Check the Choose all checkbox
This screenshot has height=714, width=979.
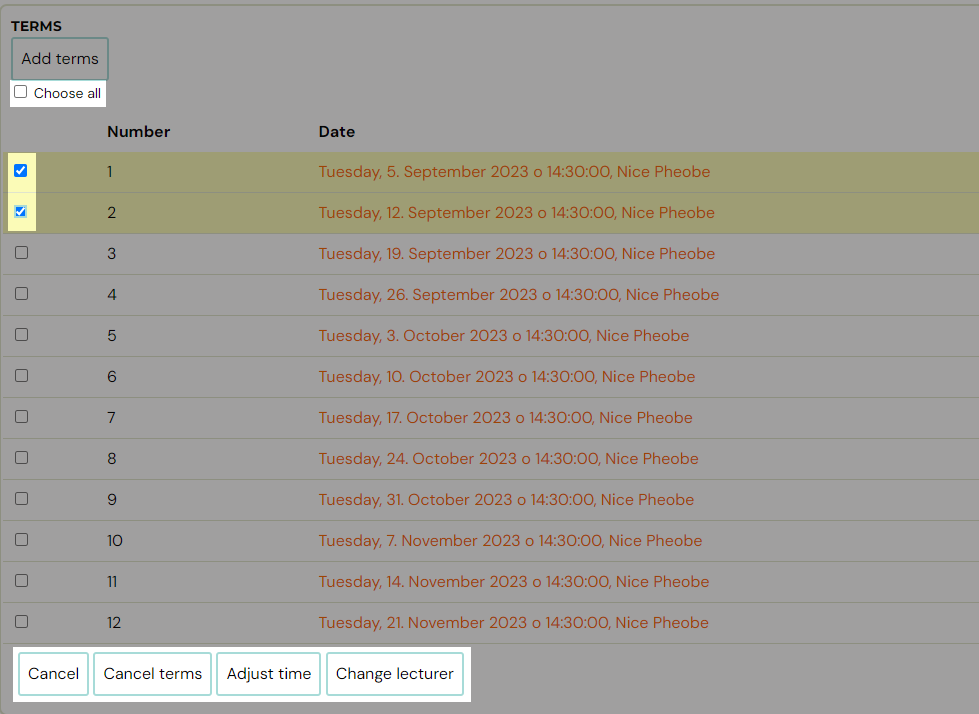21,92
